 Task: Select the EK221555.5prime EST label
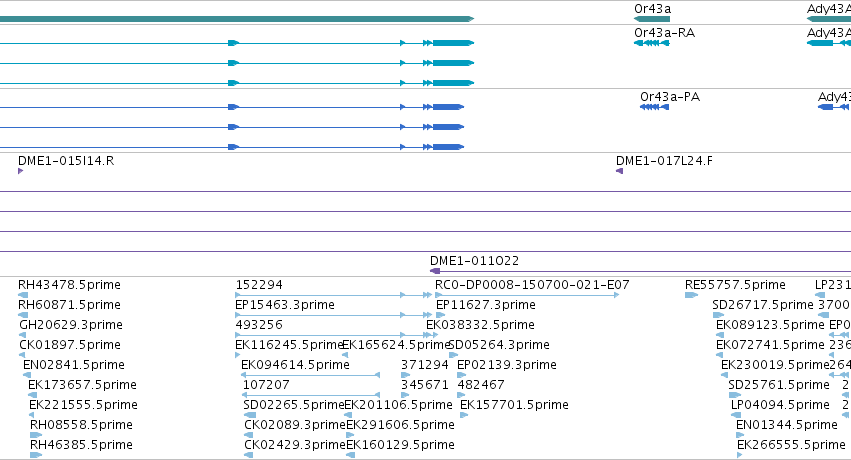coord(84,405)
